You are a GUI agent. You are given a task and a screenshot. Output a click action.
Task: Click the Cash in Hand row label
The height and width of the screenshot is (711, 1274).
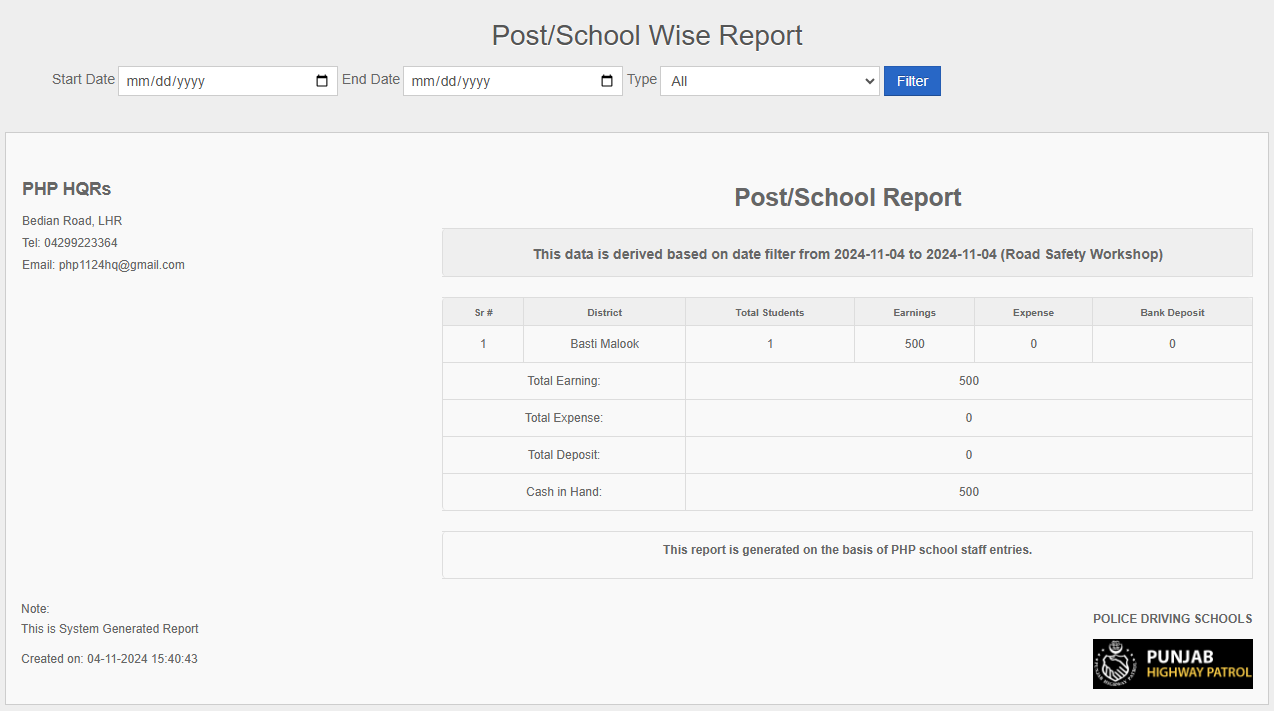click(x=564, y=492)
